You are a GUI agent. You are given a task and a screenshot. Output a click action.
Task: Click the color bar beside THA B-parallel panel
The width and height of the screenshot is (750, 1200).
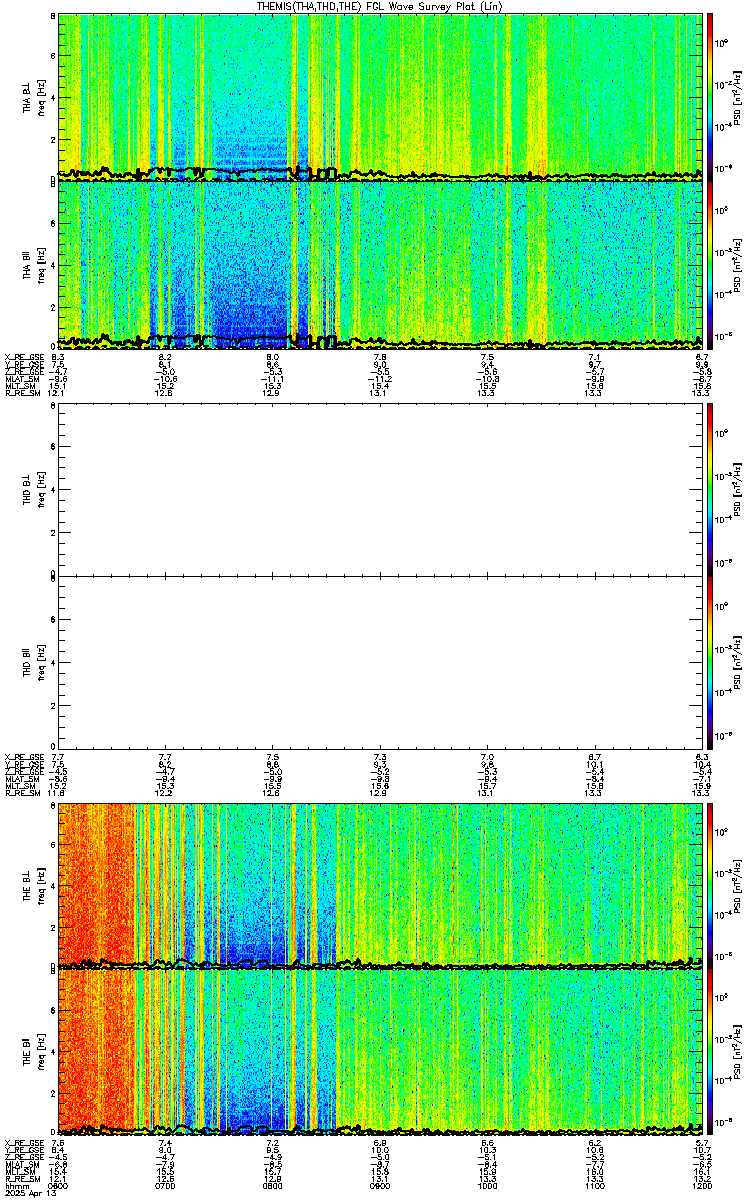tap(710, 264)
